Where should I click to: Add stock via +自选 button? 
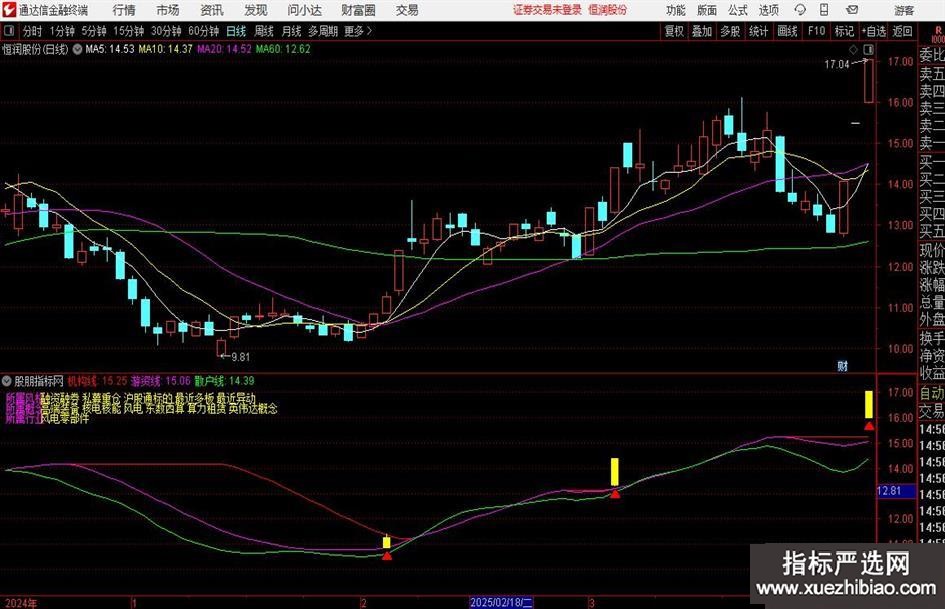[x=873, y=31]
